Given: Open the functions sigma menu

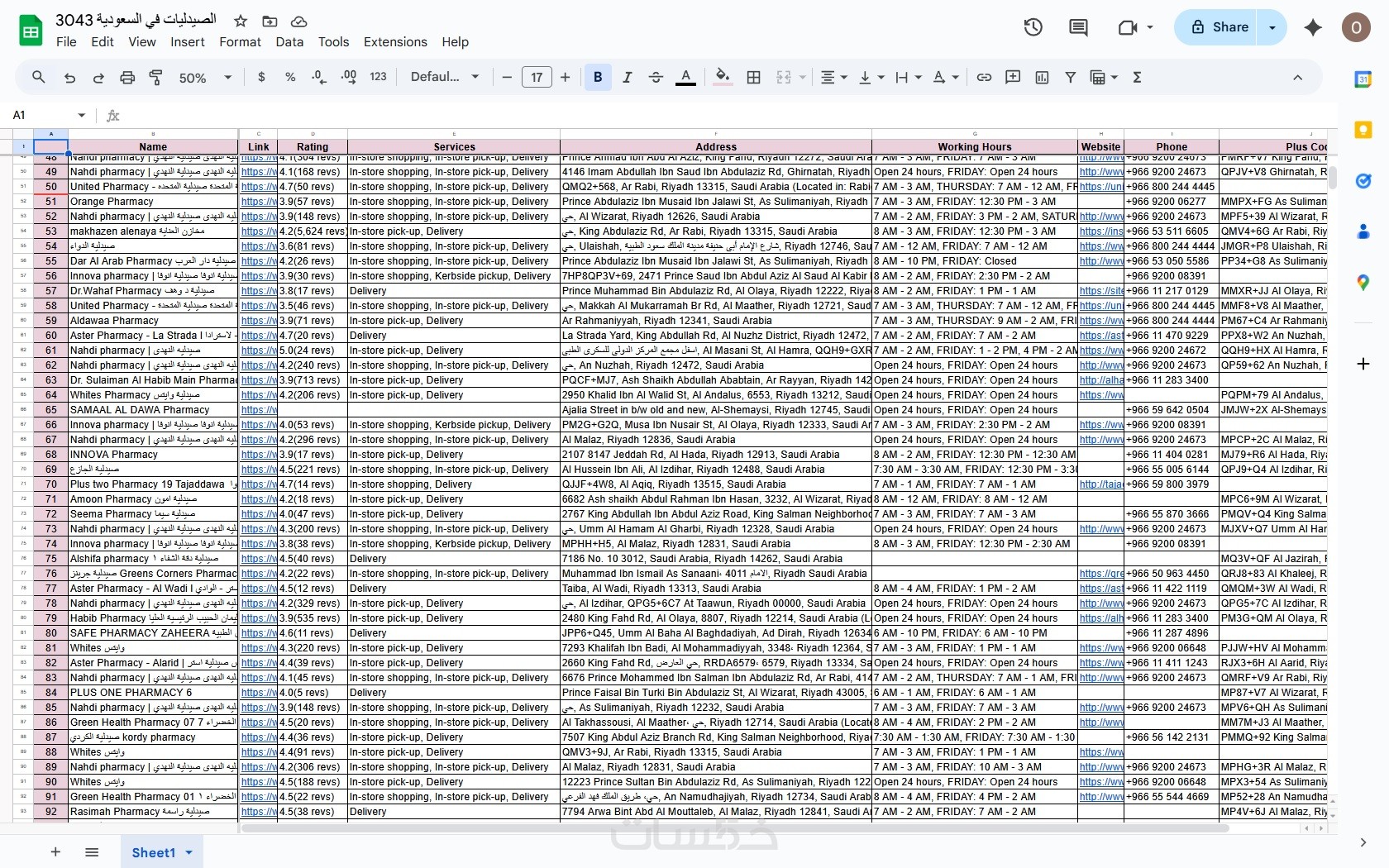Looking at the screenshot, I should [x=1137, y=77].
